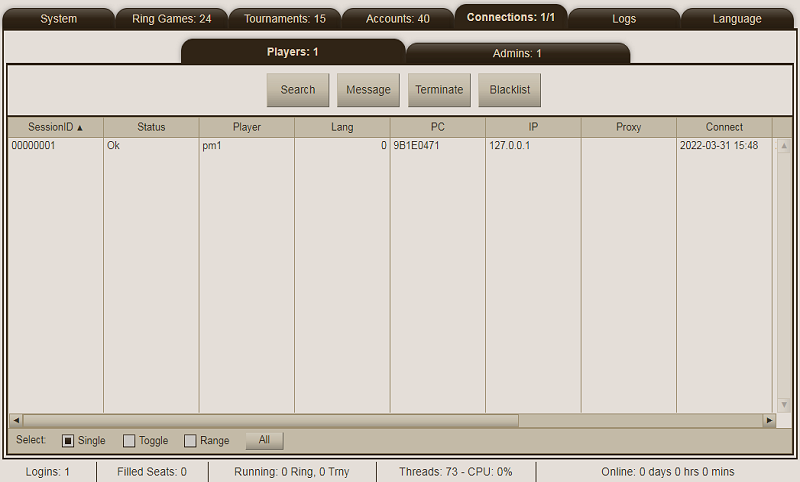Switch to the Admins sub-tab

pyautogui.click(x=517, y=54)
